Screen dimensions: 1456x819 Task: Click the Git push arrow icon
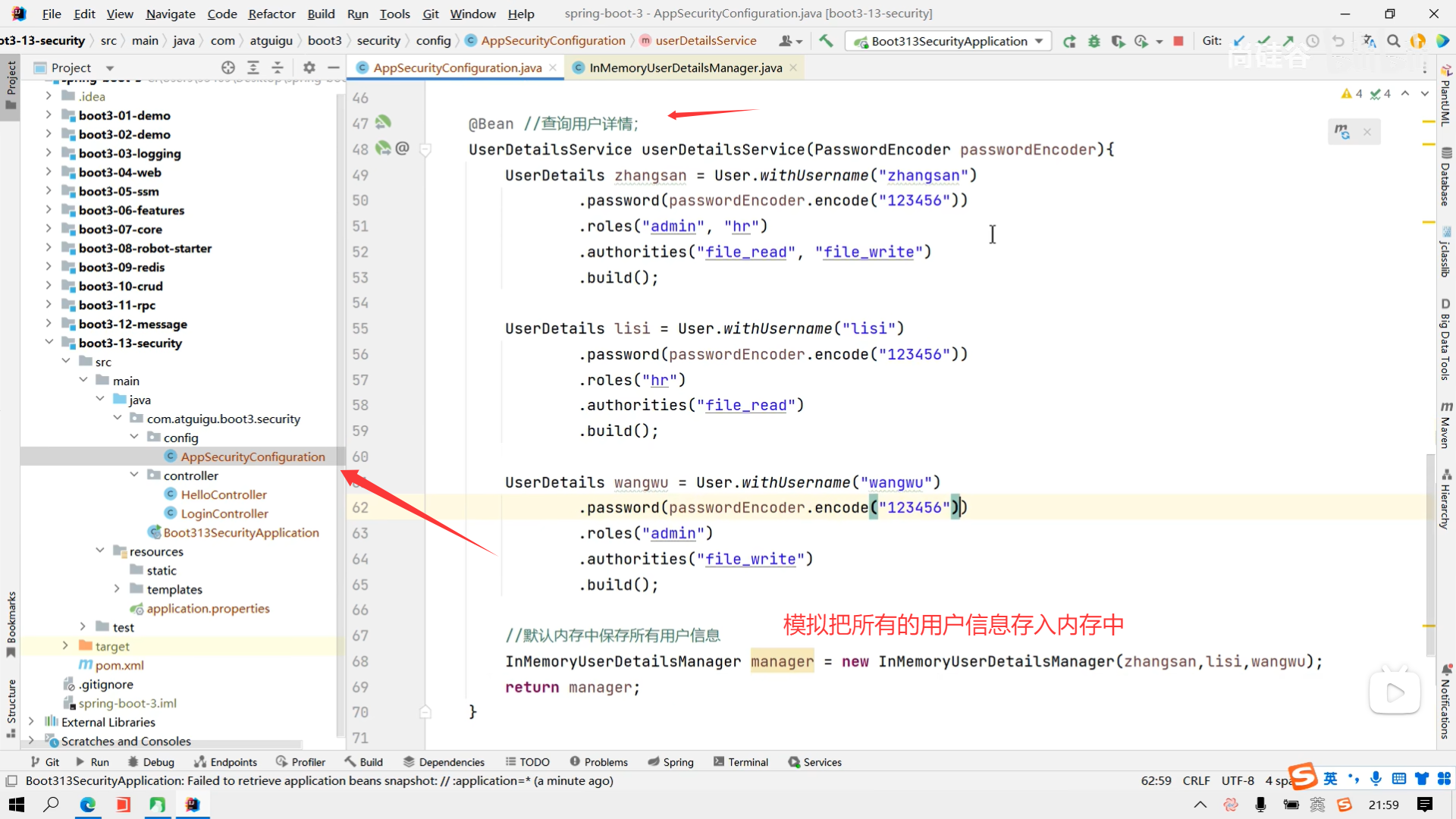(x=1288, y=41)
